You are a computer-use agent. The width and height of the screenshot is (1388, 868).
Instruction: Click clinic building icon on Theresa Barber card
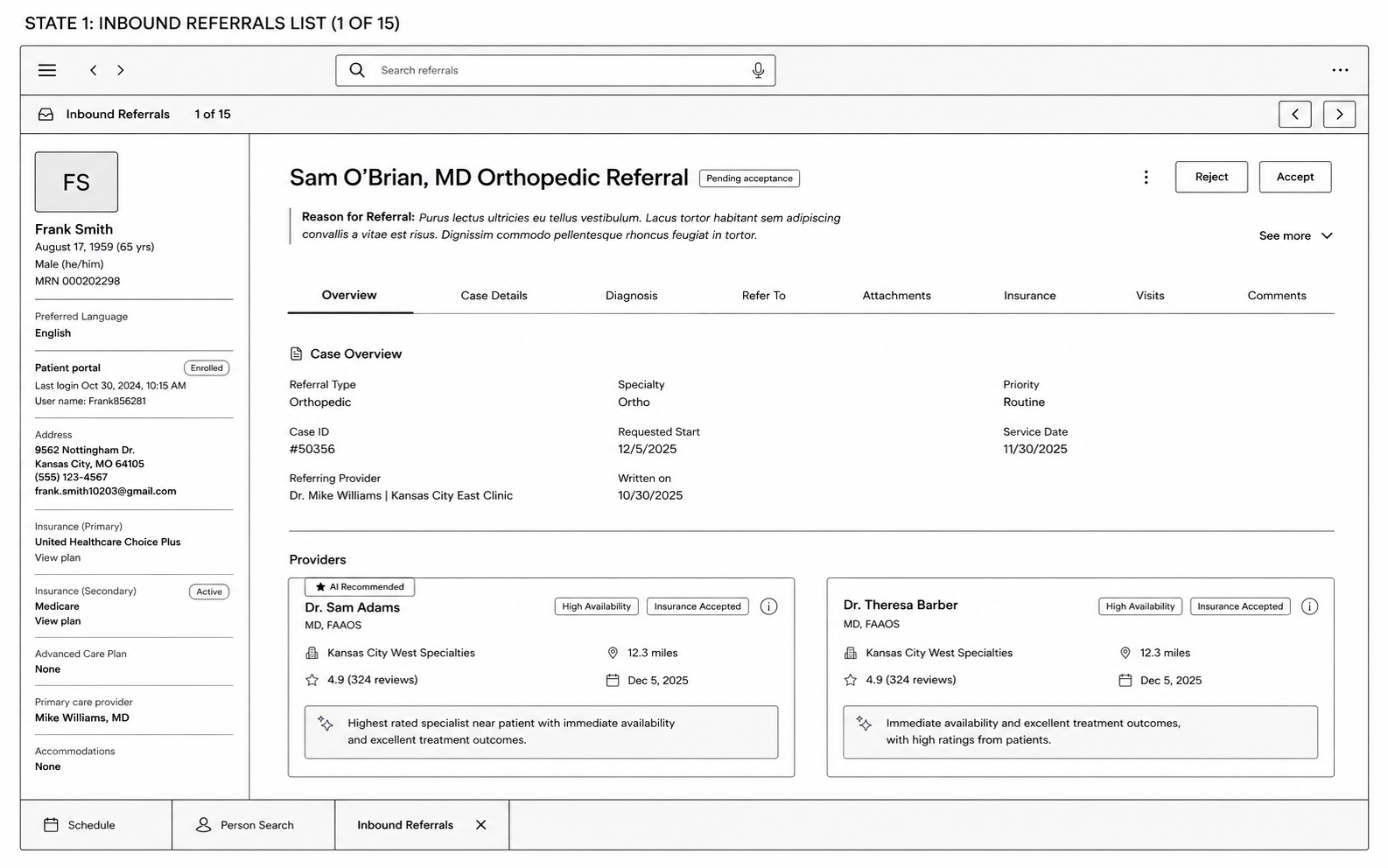click(850, 653)
